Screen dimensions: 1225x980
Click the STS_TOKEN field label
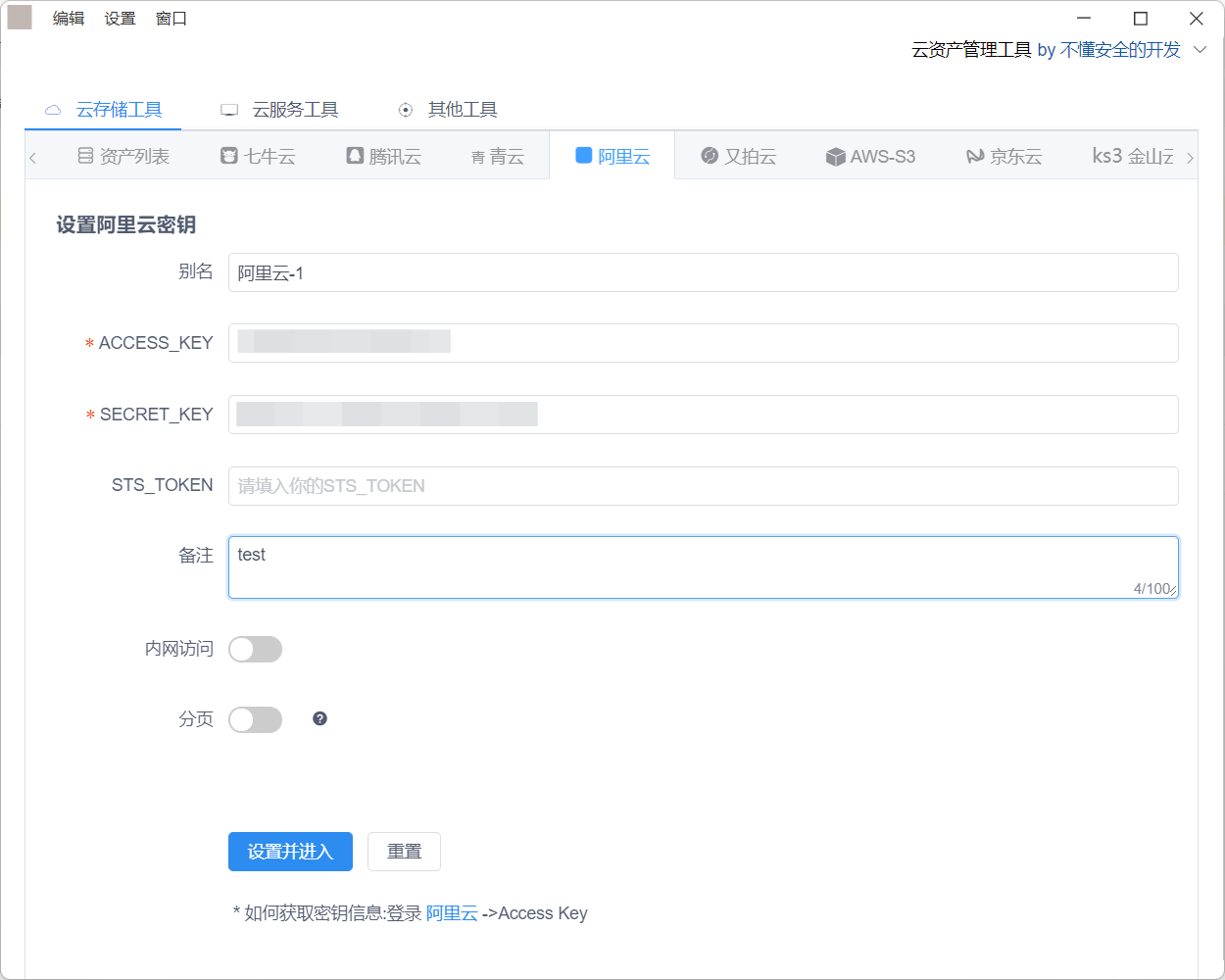click(x=162, y=485)
